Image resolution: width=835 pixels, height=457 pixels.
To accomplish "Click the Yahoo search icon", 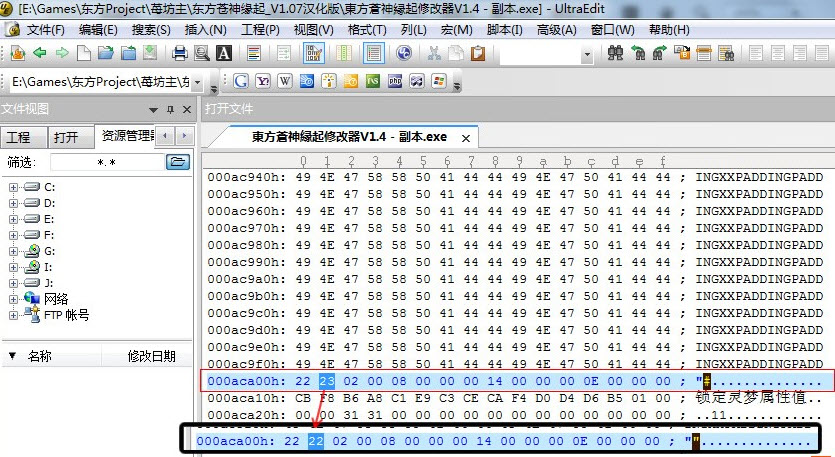I will click(x=263, y=81).
